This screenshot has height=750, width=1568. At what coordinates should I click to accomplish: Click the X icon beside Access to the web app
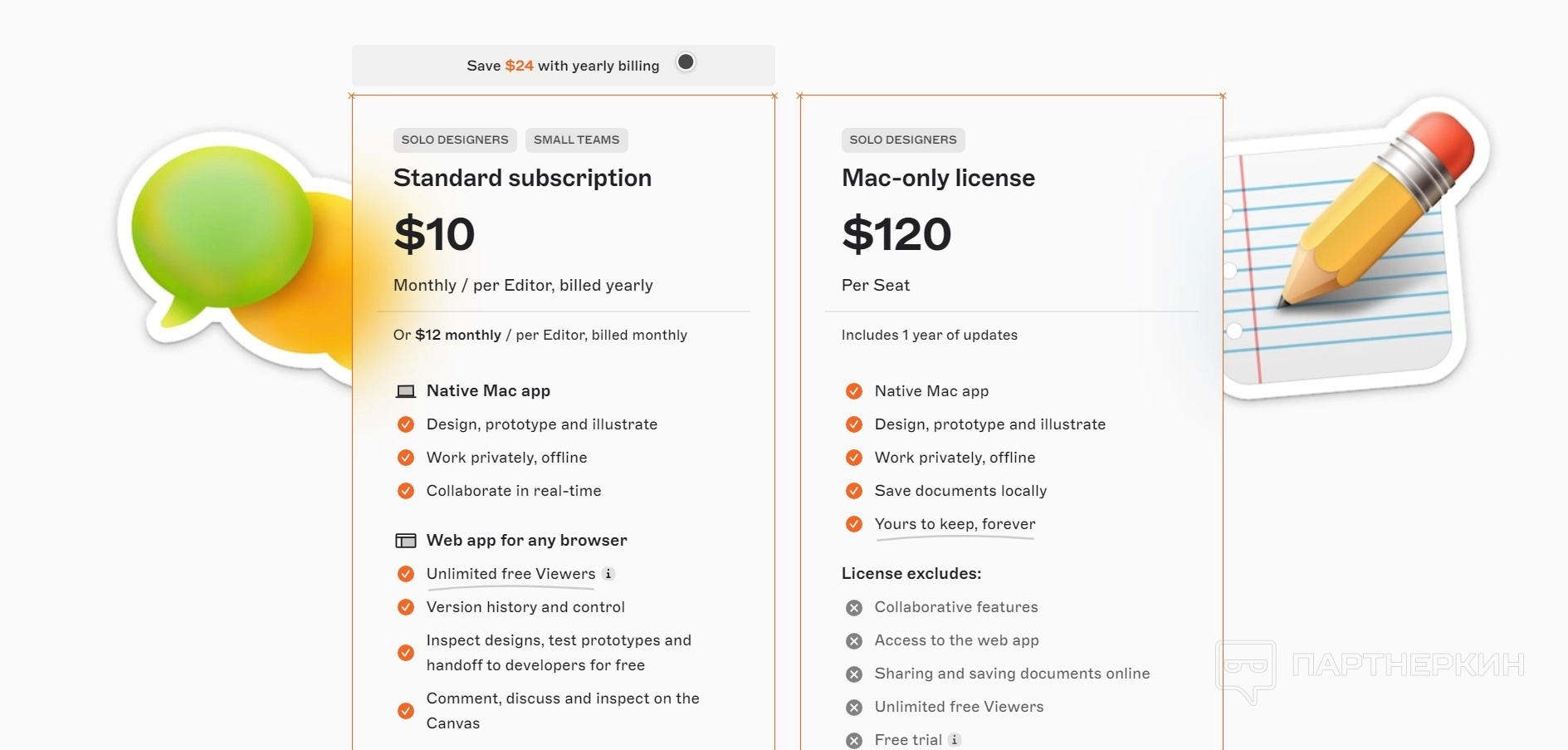tap(853, 641)
